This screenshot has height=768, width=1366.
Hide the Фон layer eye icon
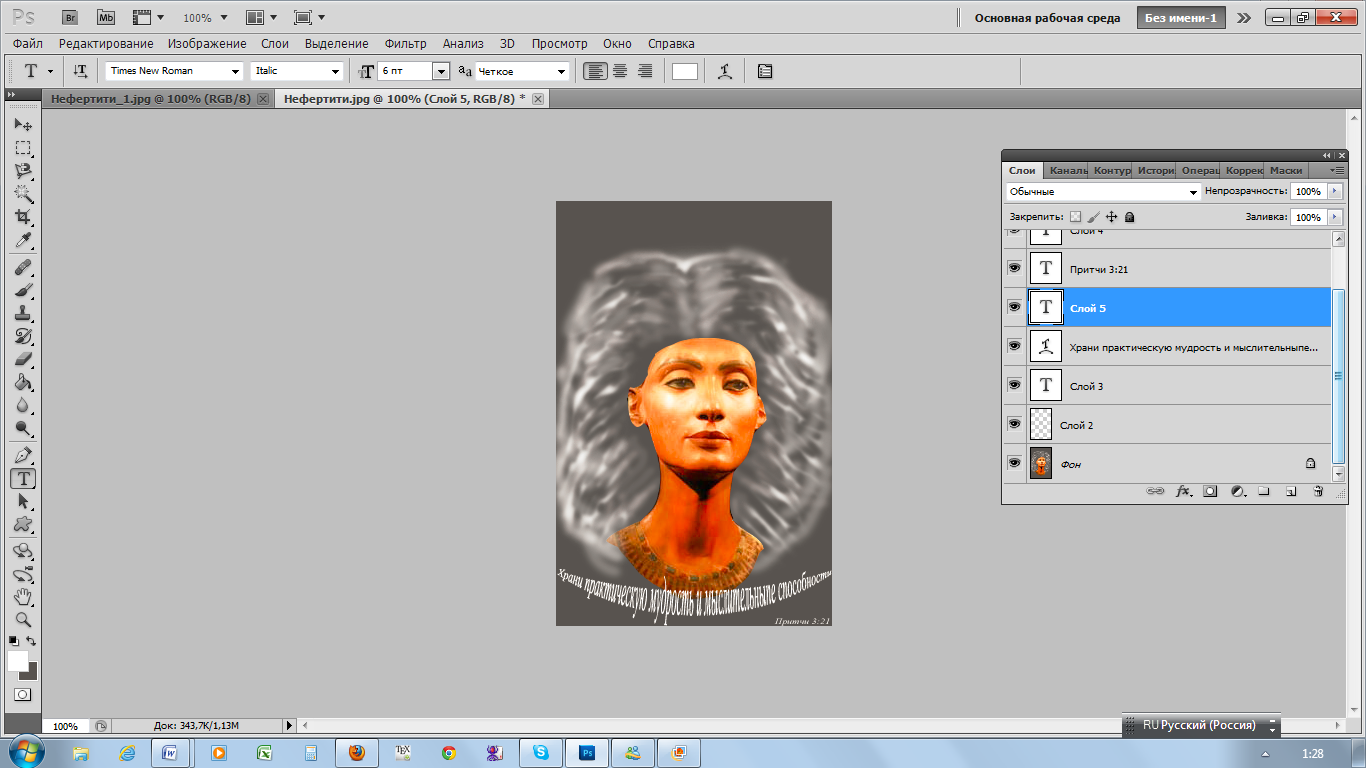[1014, 463]
